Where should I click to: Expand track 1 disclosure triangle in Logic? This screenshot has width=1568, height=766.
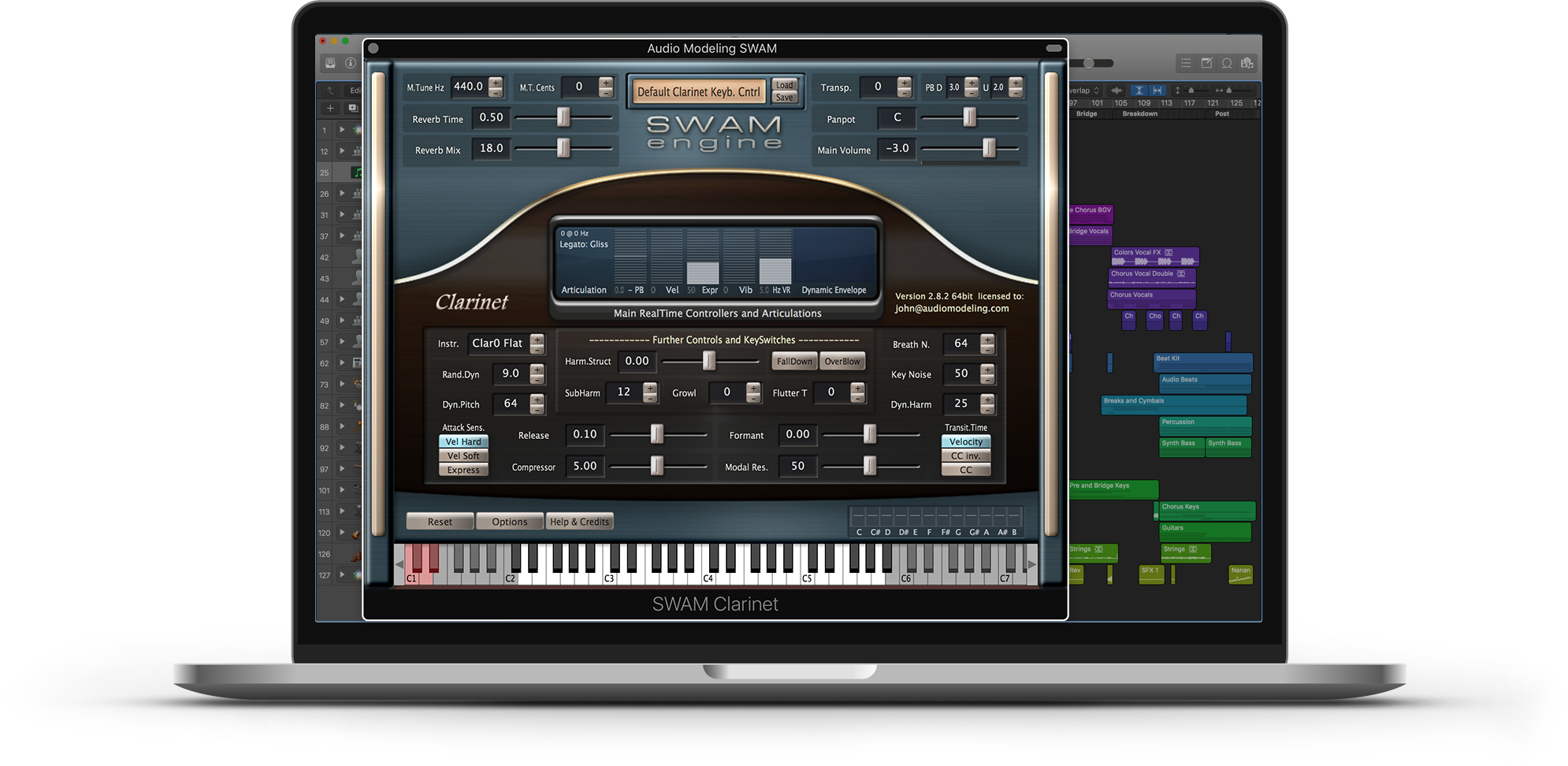(x=342, y=129)
